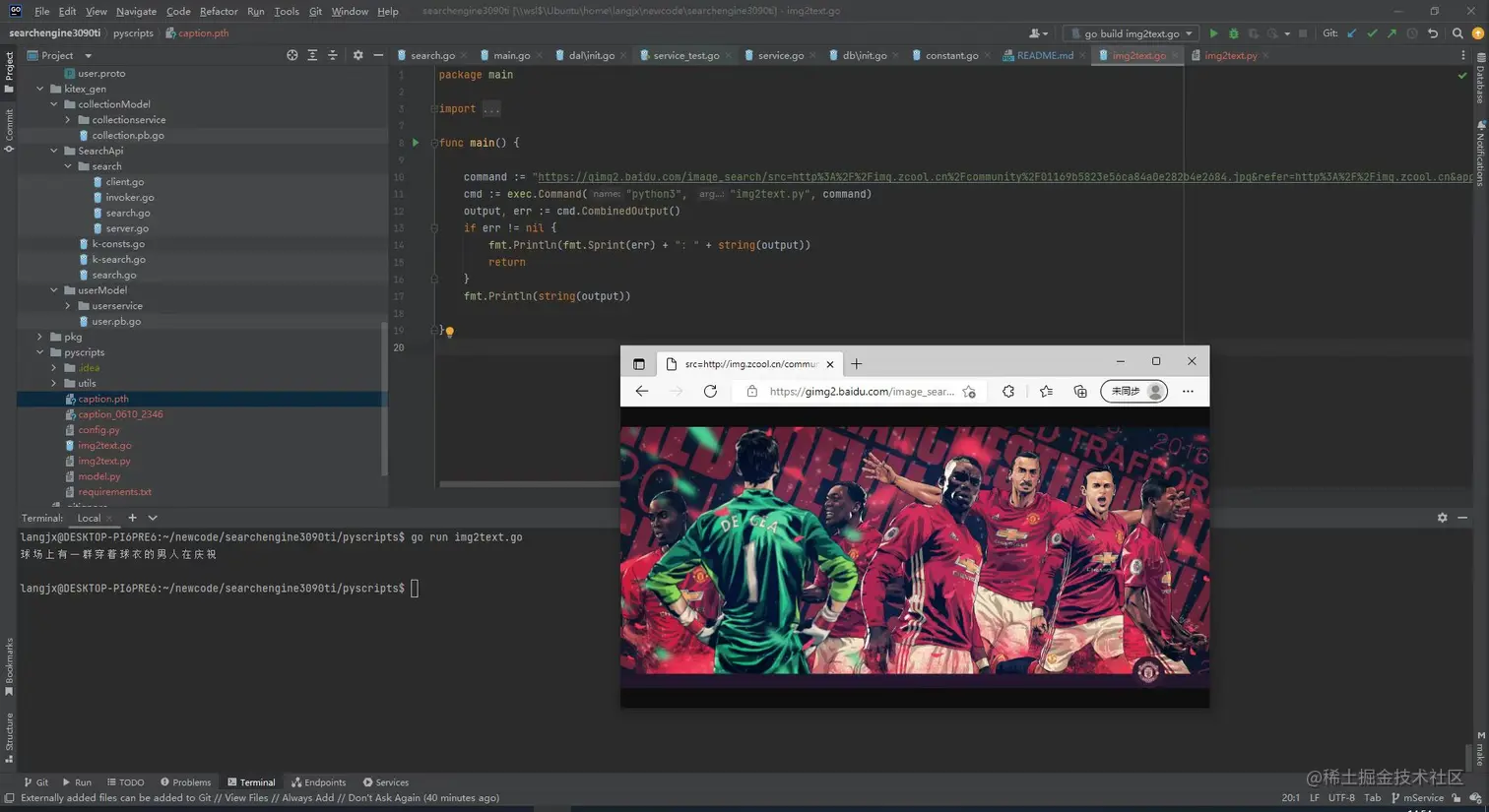The width and height of the screenshot is (1489, 812).
Task: Add a new terminal session with plus
Action: pos(132,518)
